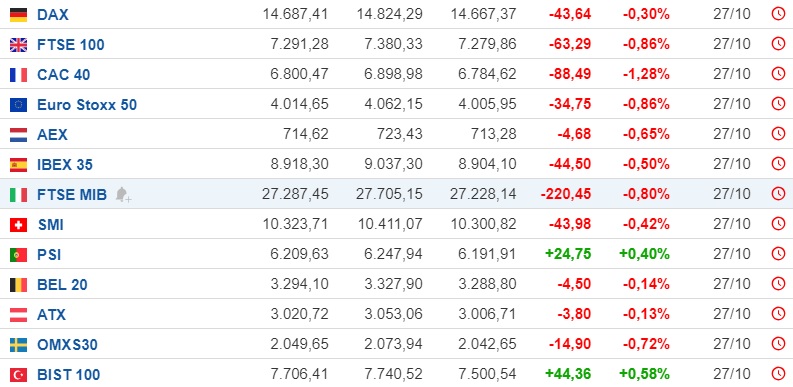Click the clock icon in the BIST 100 row
Image resolution: width=793 pixels, height=387 pixels.
[778, 374]
